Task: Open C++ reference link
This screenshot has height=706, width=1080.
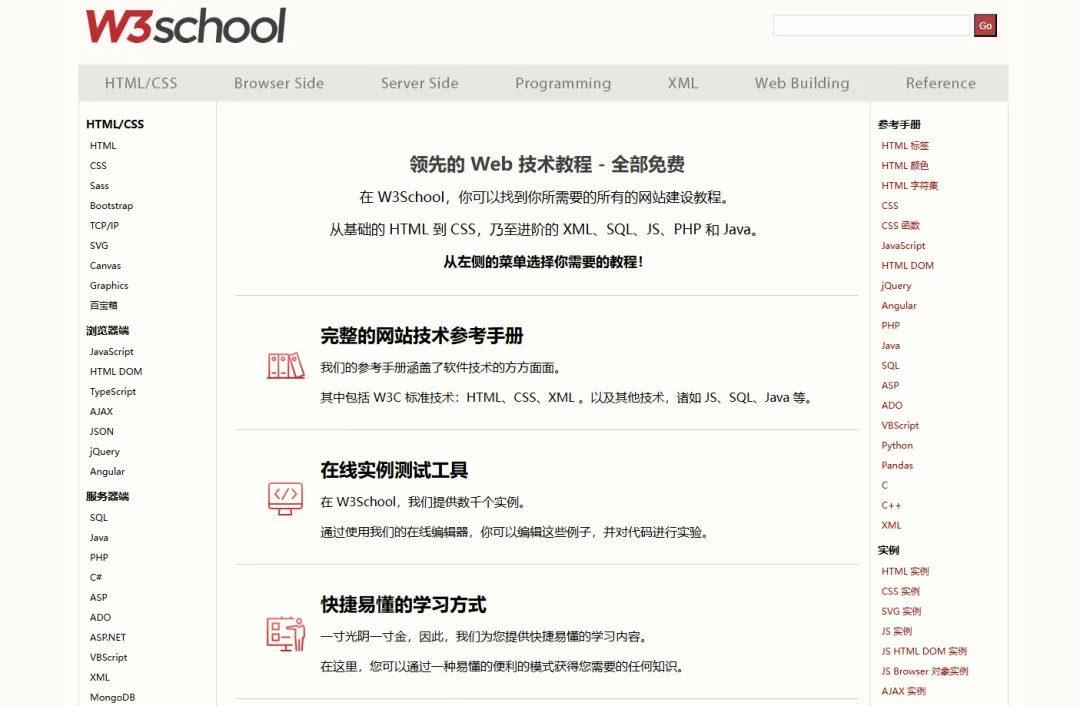Action: coord(891,505)
